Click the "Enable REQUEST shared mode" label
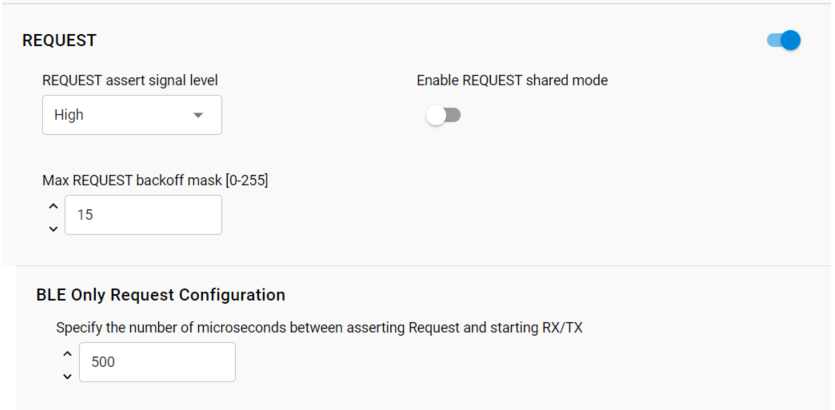 [512, 81]
